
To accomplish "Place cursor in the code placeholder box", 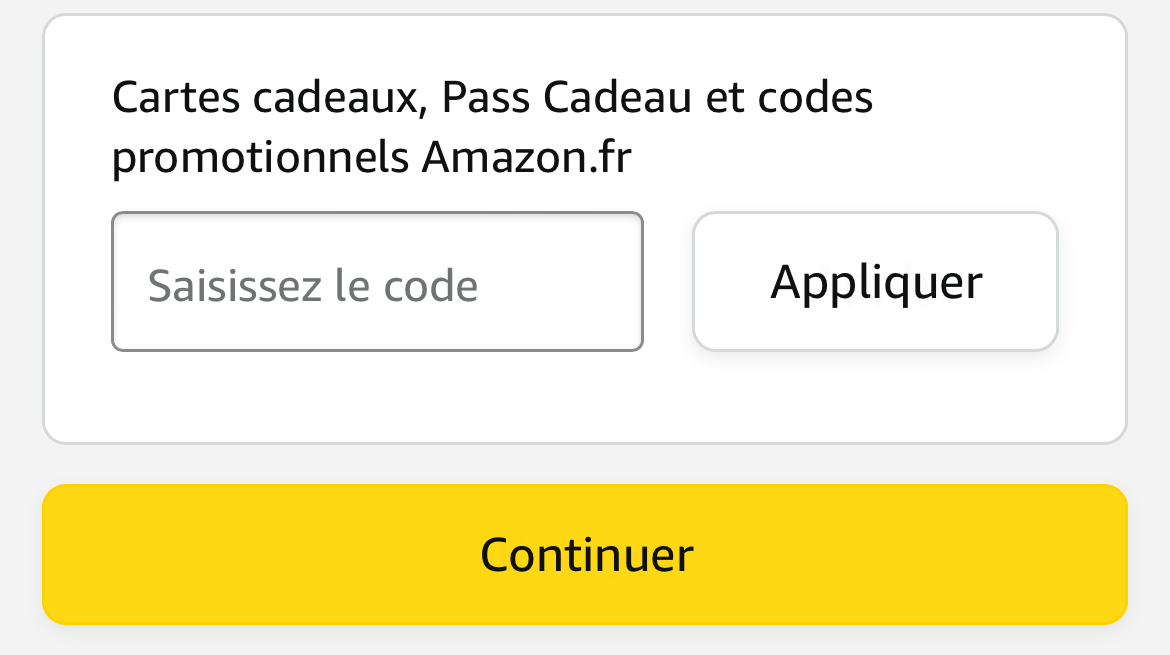I will point(377,282).
